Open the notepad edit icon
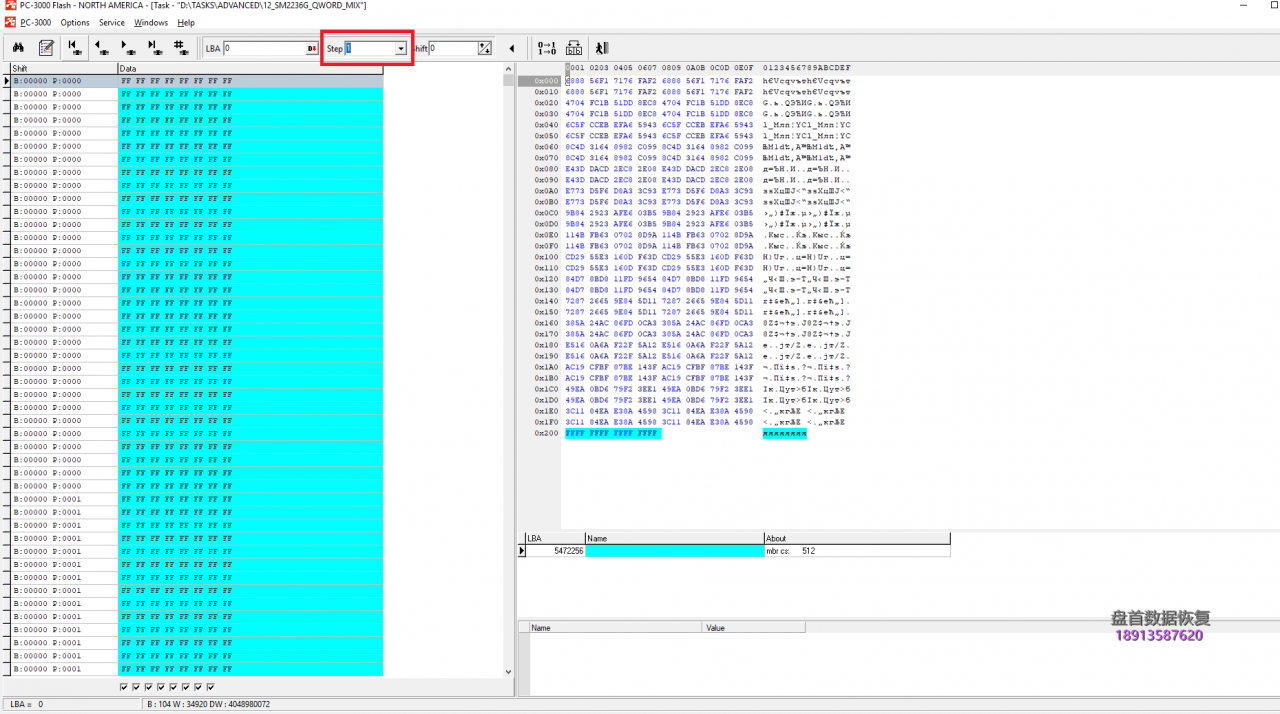The height and width of the screenshot is (714, 1280). 46,48
